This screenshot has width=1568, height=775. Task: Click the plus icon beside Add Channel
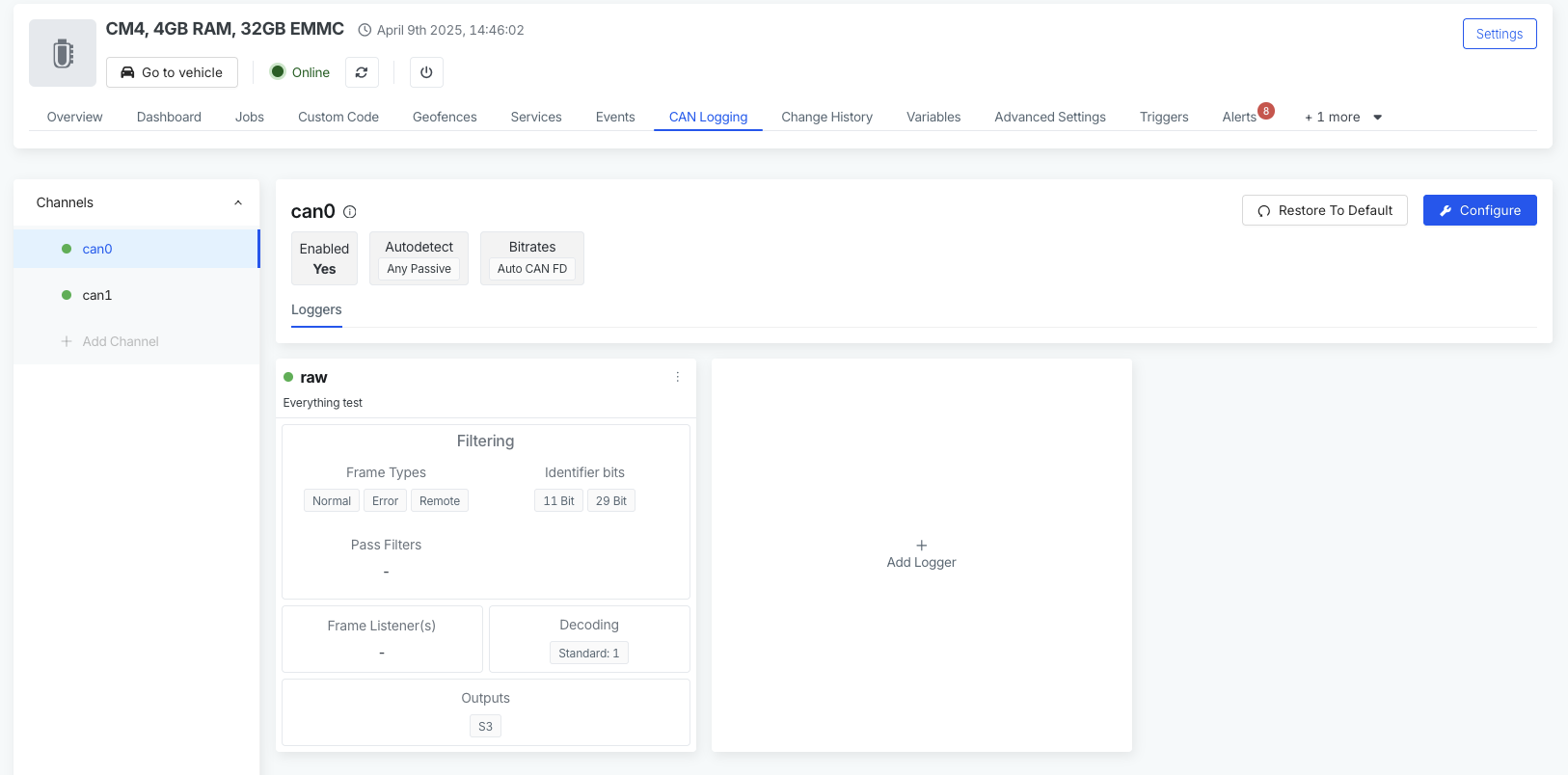pyautogui.click(x=67, y=341)
